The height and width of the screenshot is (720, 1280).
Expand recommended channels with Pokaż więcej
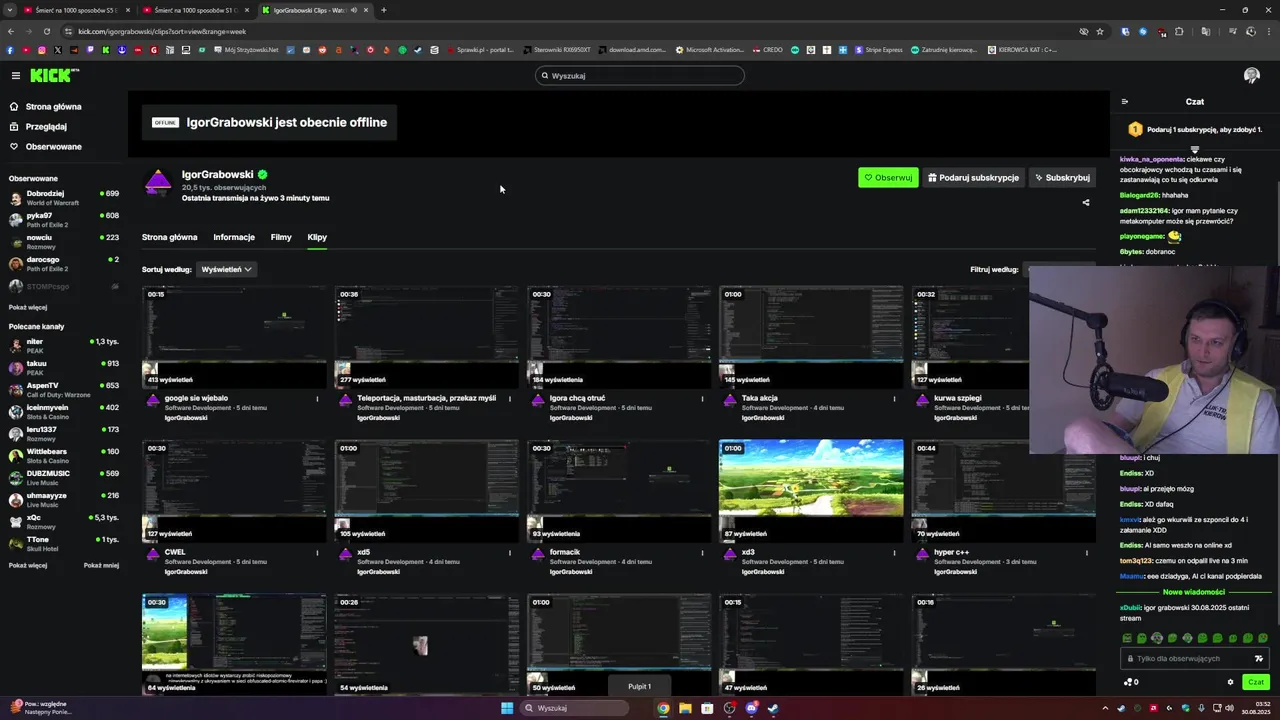tap(28, 565)
